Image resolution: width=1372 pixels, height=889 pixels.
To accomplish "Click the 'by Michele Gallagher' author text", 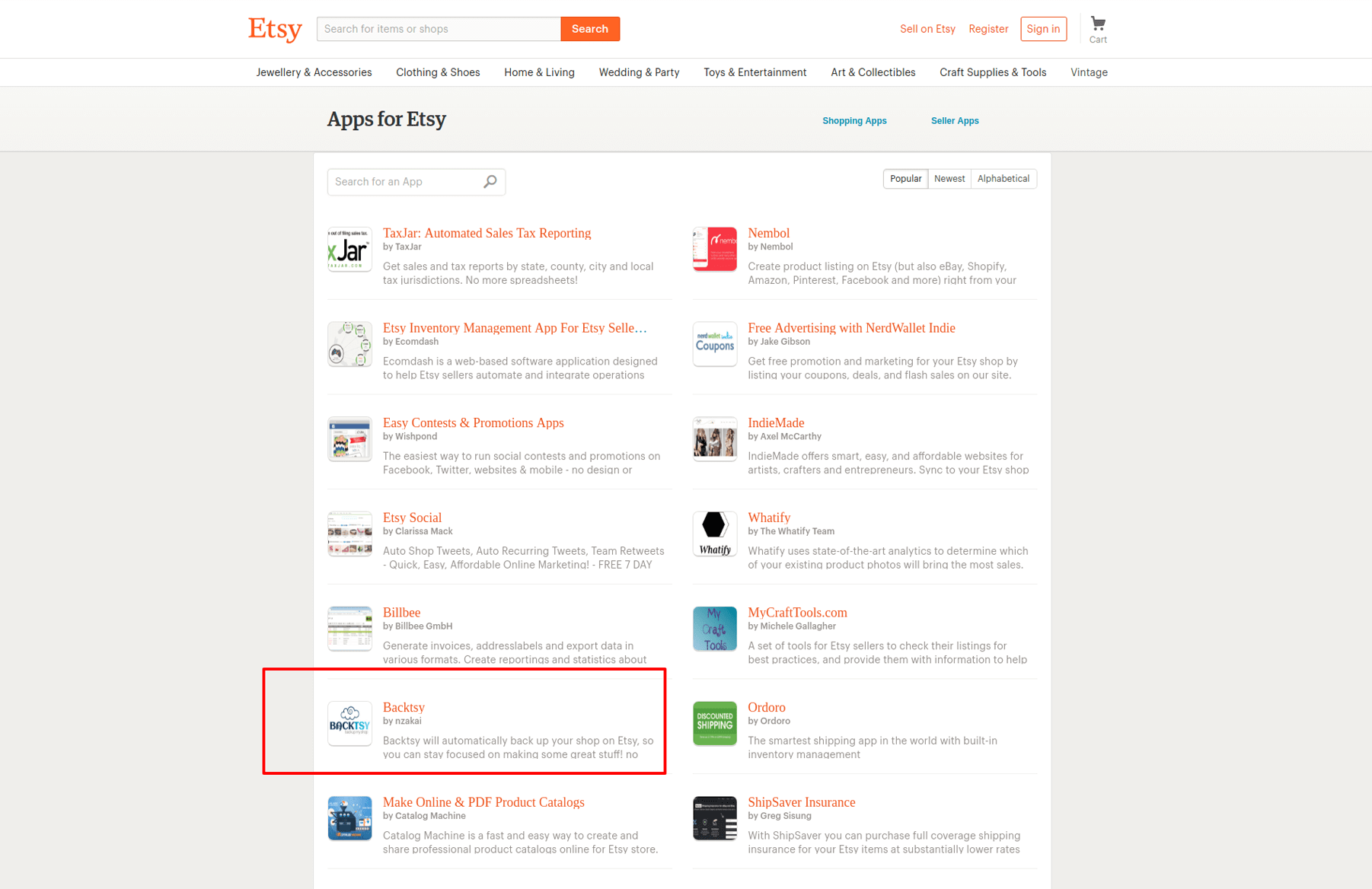I will pyautogui.click(x=792, y=626).
